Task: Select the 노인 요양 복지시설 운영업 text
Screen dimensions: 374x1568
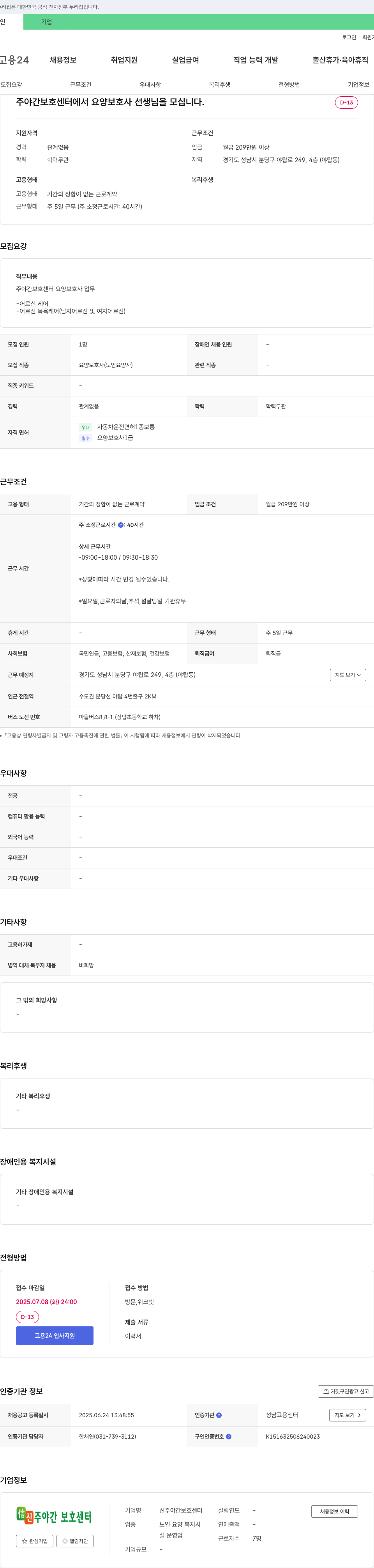Action: (180, 1530)
